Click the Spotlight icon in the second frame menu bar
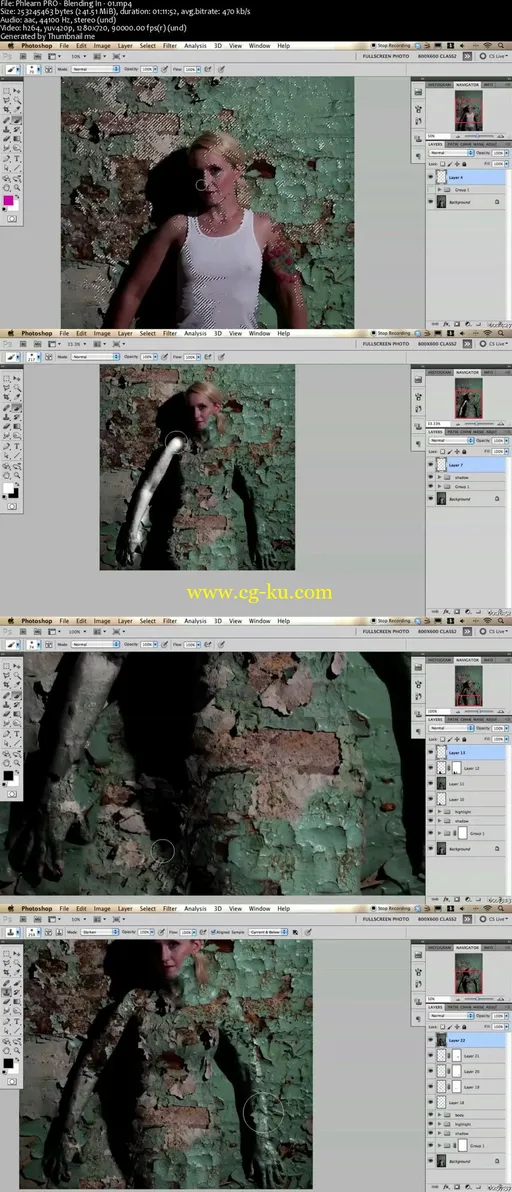 [501, 333]
